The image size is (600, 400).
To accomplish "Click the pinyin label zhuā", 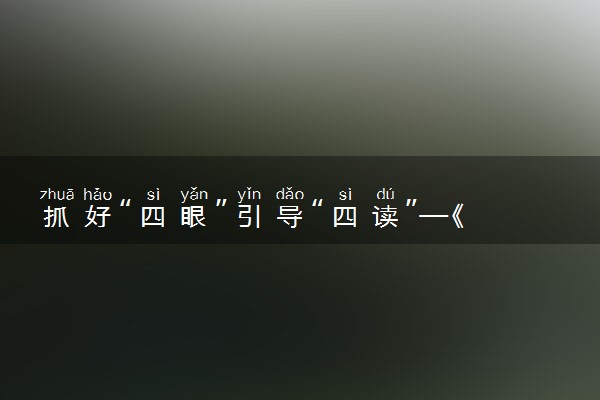I will pos(57,194).
